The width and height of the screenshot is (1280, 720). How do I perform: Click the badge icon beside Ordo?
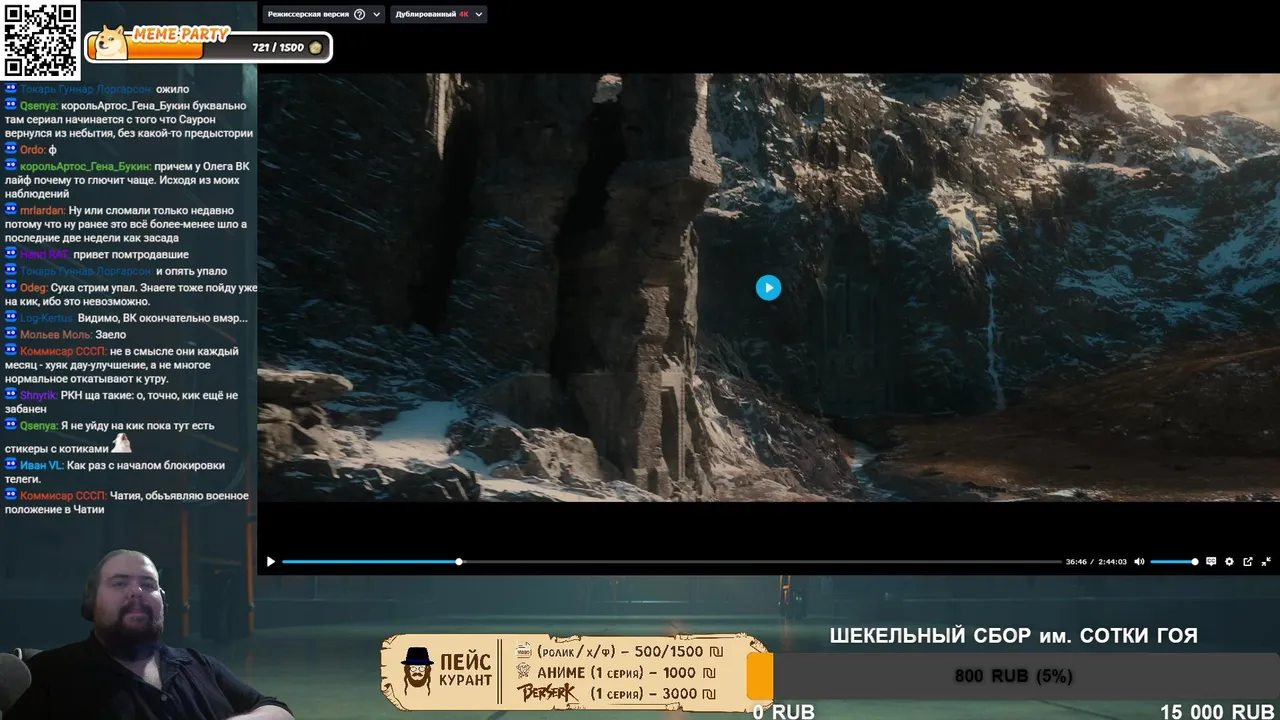[10, 149]
